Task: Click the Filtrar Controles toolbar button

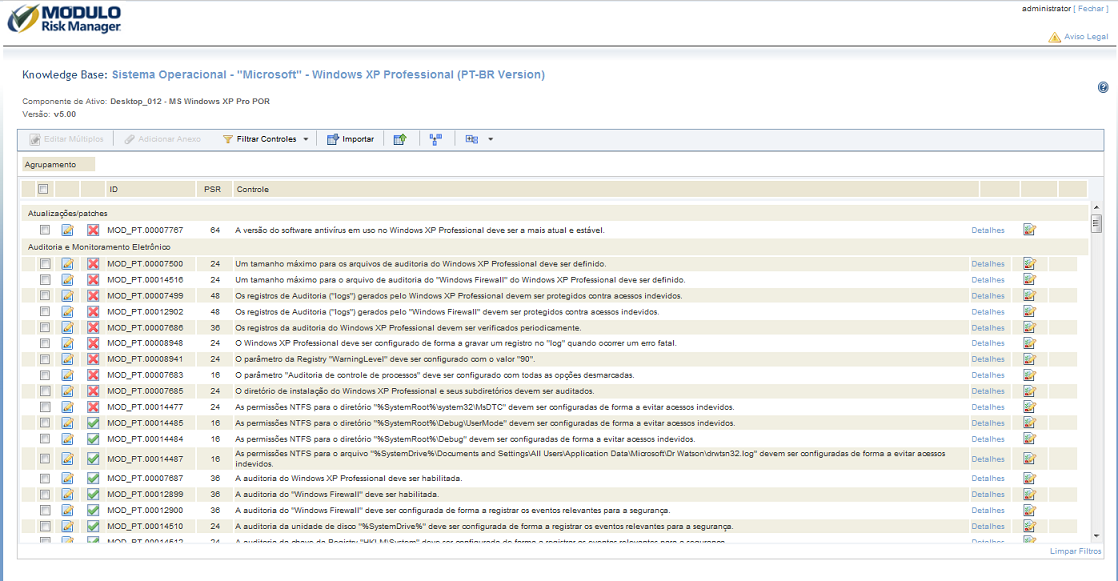Action: coord(260,139)
